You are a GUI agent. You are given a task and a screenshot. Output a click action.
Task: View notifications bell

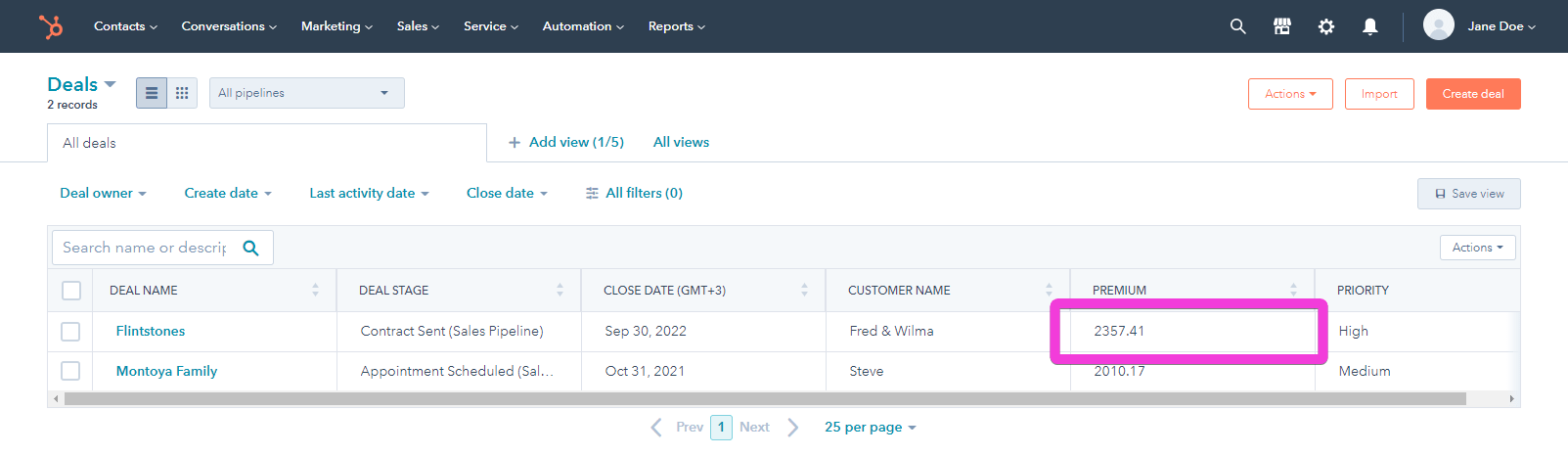click(x=1369, y=26)
